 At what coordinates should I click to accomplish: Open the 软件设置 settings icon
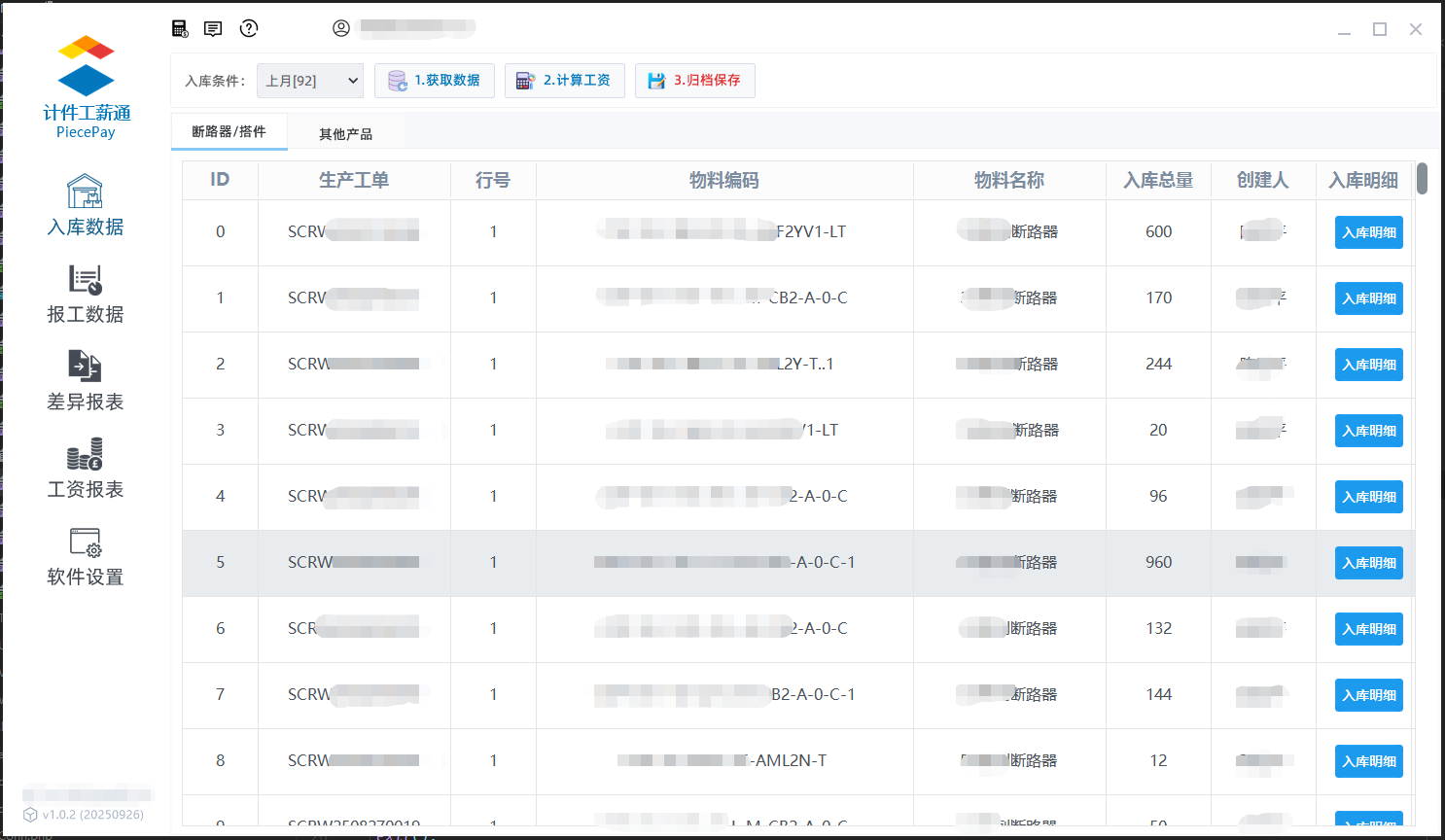pos(85,542)
